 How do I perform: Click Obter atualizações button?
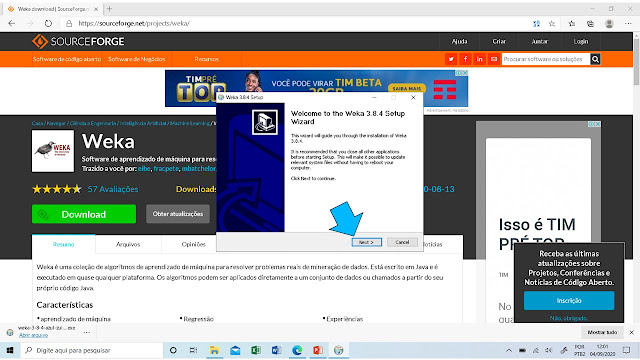pyautogui.click(x=178, y=214)
